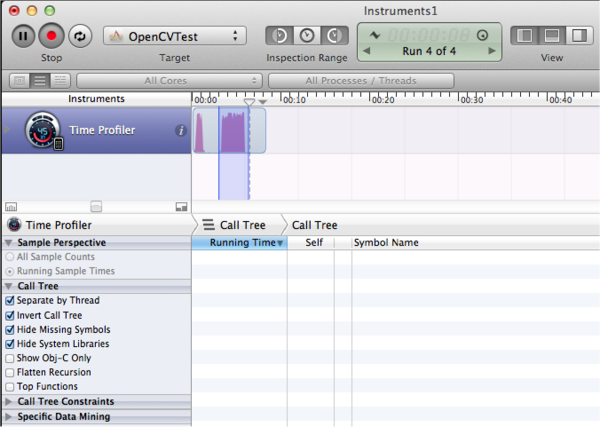The height and width of the screenshot is (427, 600).
Task: Click the Symbol Name column header
Action: pos(386,243)
